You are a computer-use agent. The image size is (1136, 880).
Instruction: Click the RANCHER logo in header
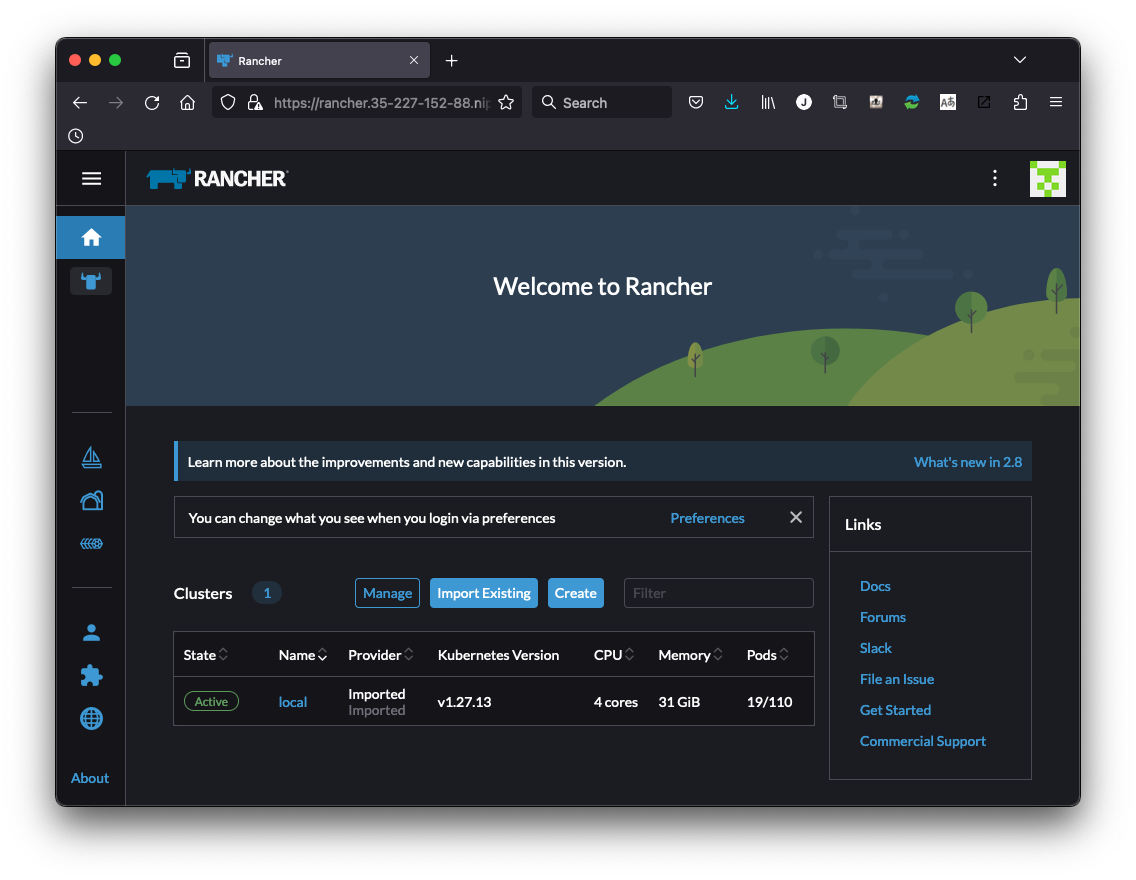tap(217, 178)
